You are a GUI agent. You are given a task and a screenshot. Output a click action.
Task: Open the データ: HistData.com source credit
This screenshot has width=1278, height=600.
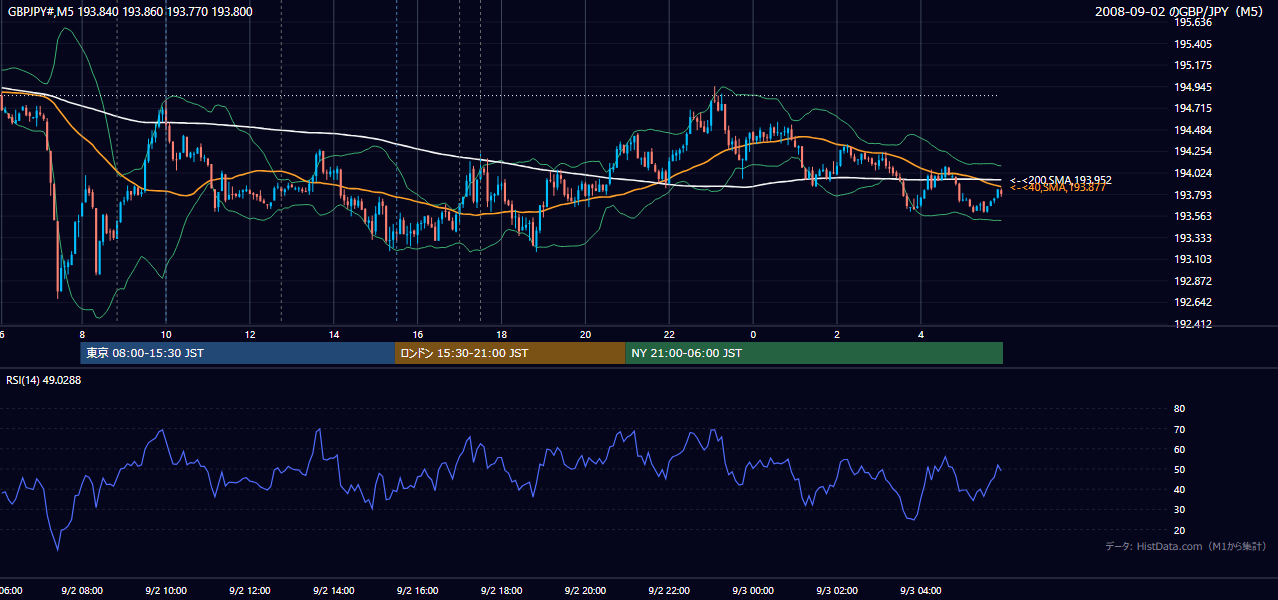point(1185,546)
